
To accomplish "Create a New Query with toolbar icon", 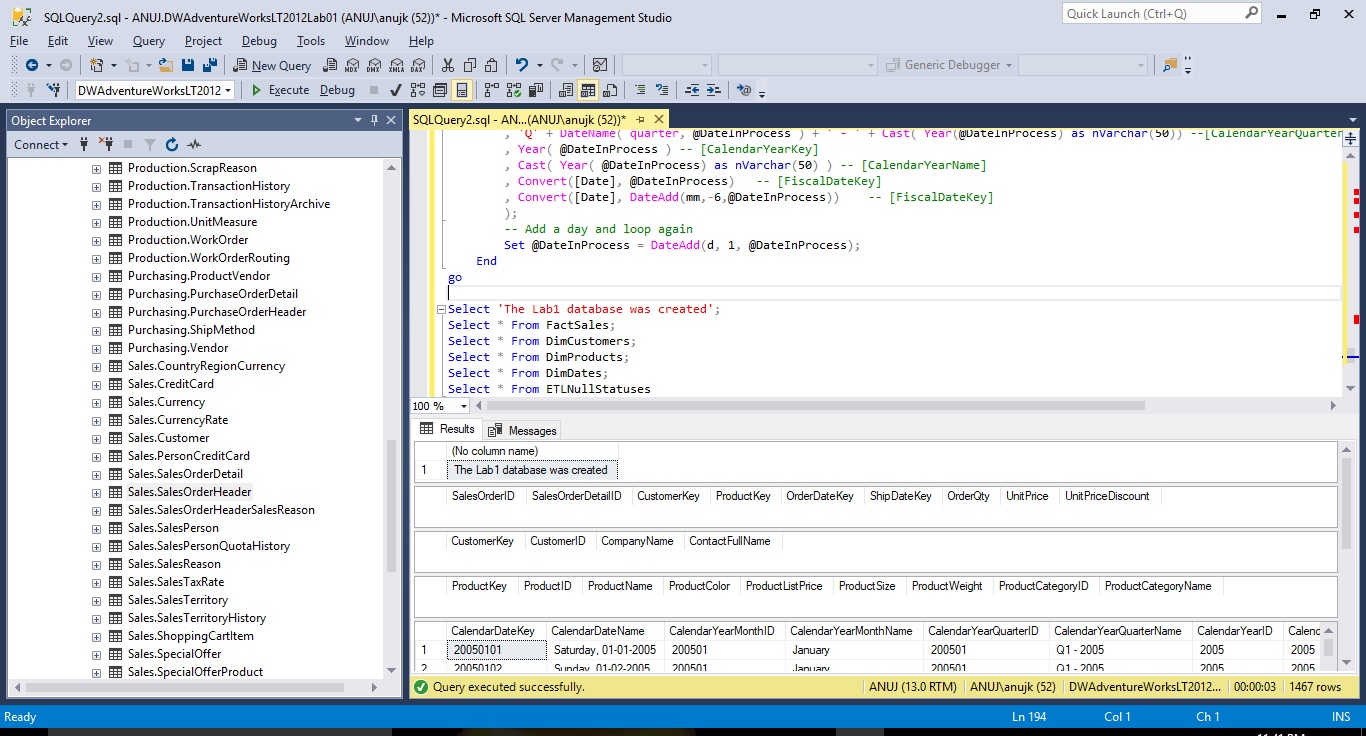I will click(x=270, y=65).
